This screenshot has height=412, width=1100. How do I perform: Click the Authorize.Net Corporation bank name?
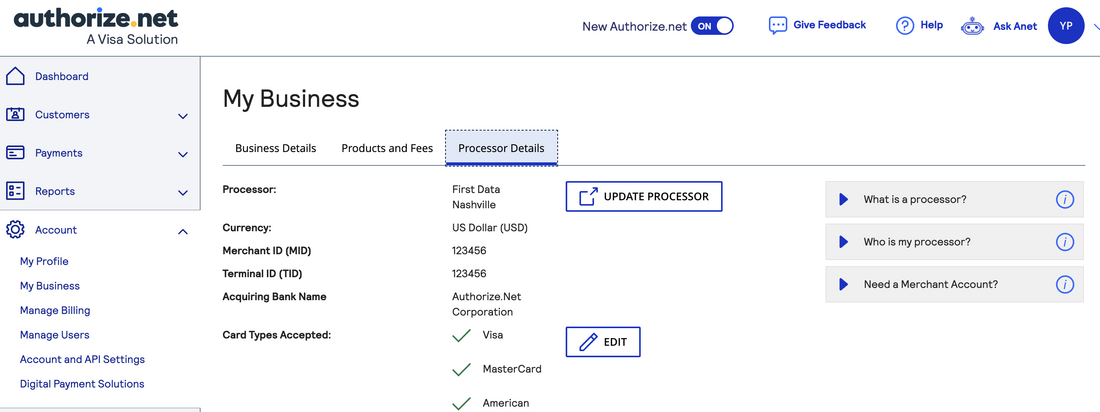coord(487,304)
